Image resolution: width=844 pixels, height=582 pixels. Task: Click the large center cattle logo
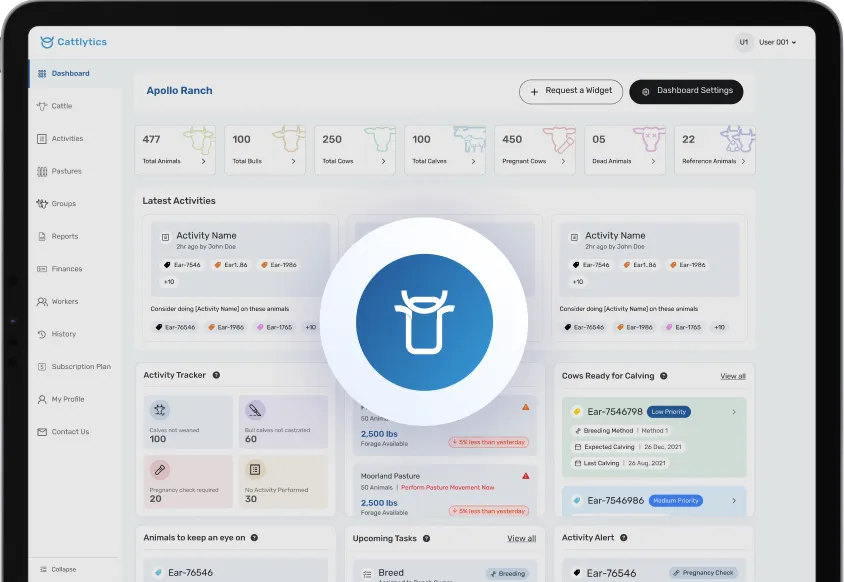tap(424, 322)
